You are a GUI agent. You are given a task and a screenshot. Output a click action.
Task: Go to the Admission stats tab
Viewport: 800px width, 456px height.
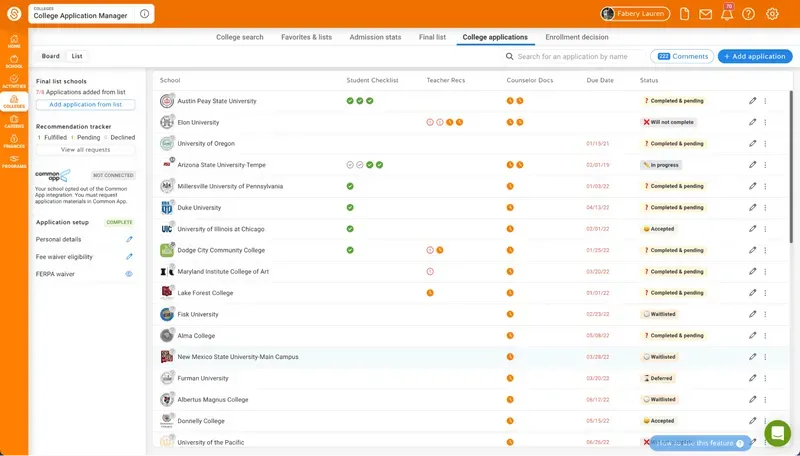(x=376, y=37)
